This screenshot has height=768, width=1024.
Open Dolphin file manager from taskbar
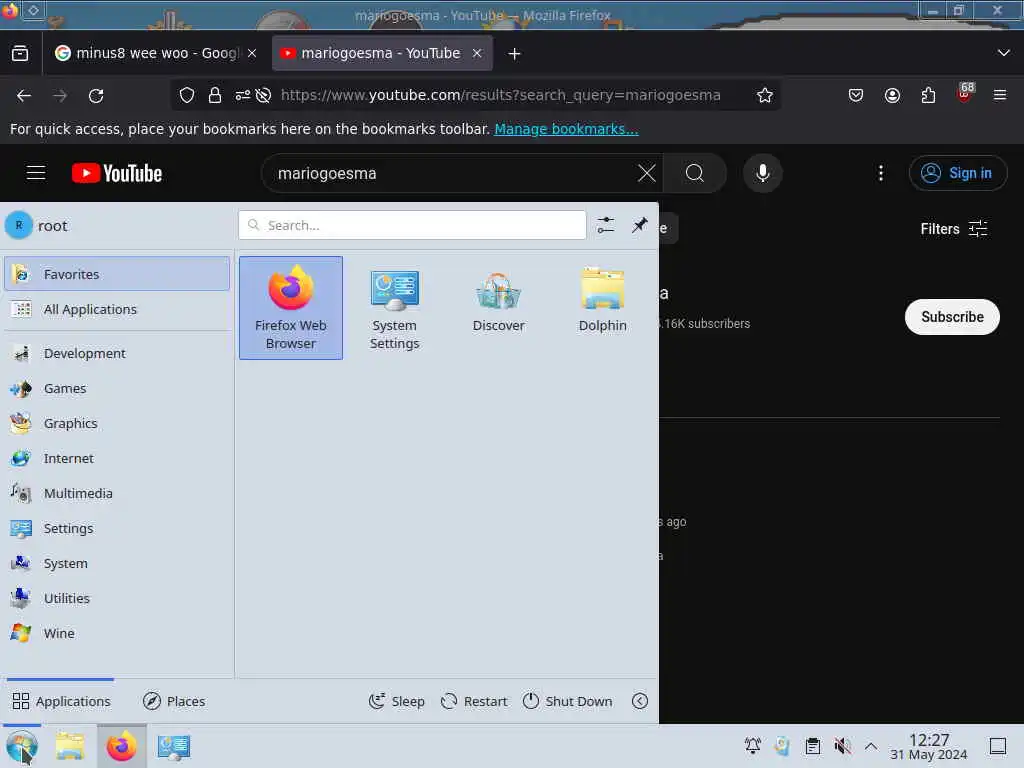[70, 747]
